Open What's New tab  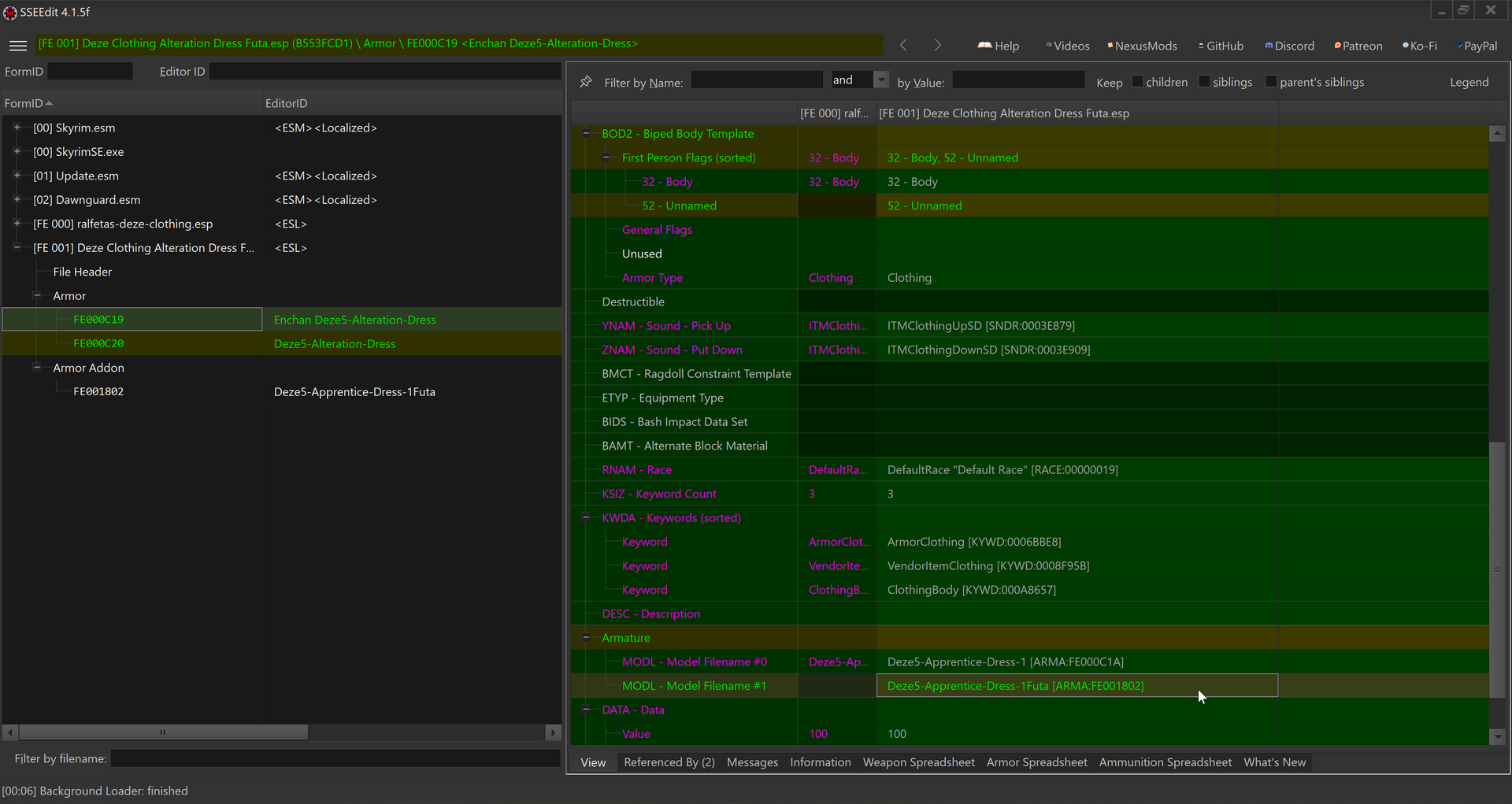1275,762
